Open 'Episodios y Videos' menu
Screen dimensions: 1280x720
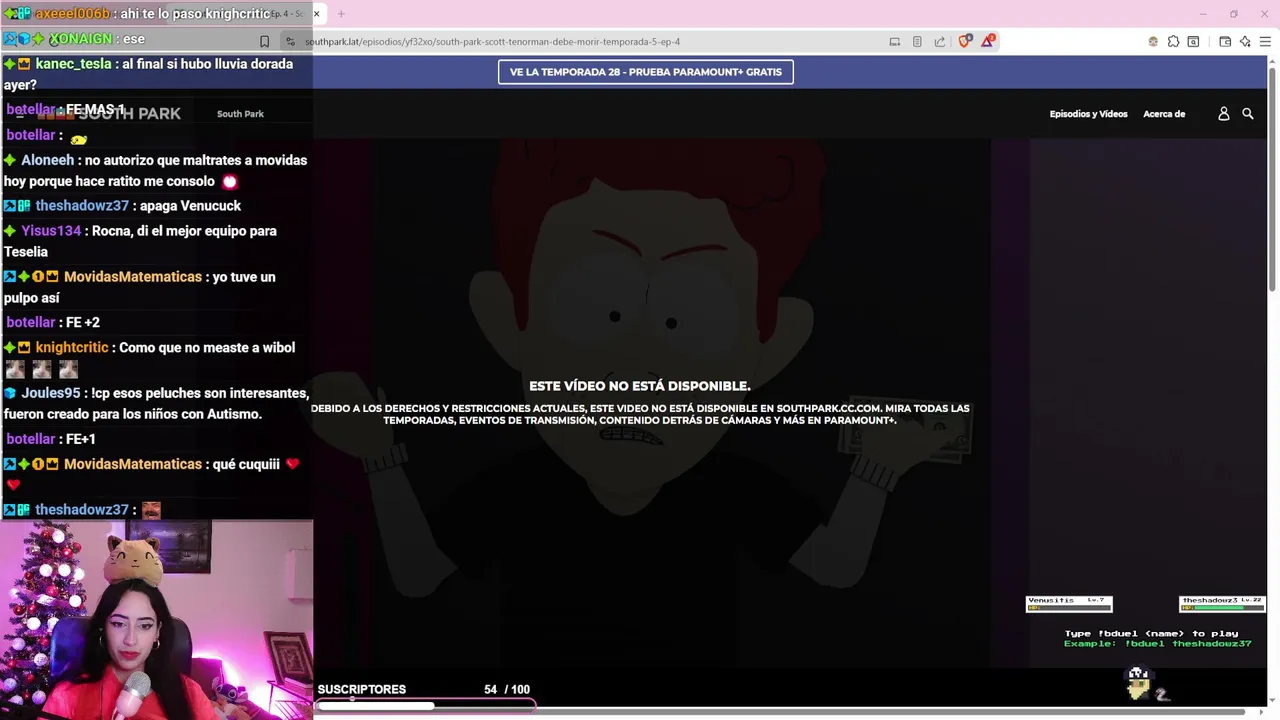(x=1088, y=114)
